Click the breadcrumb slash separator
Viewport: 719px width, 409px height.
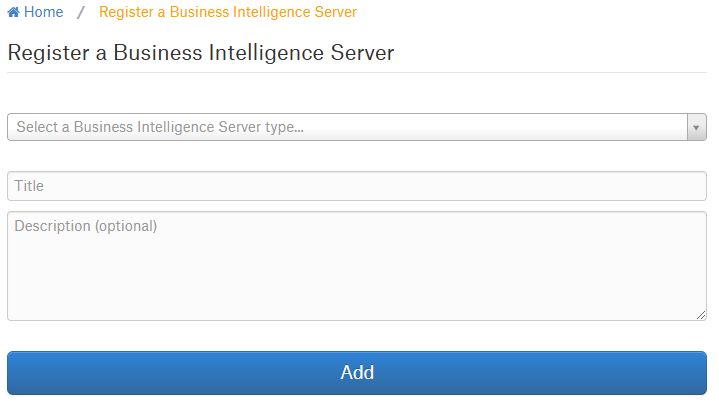coord(81,12)
